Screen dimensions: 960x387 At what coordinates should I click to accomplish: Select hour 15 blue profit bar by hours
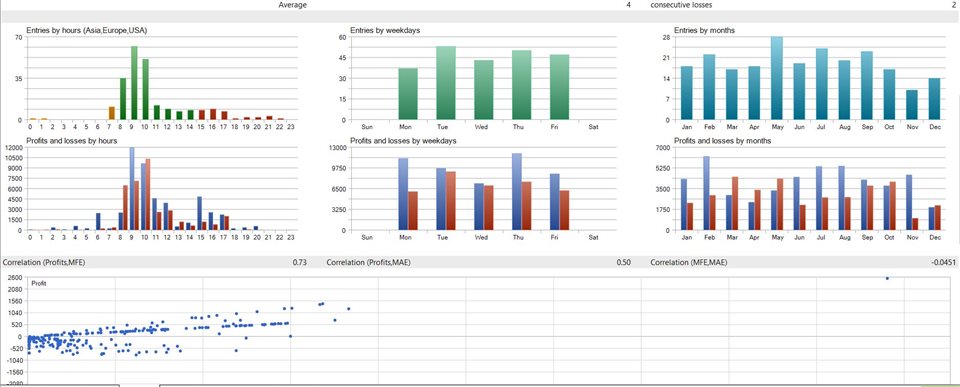coord(200,213)
